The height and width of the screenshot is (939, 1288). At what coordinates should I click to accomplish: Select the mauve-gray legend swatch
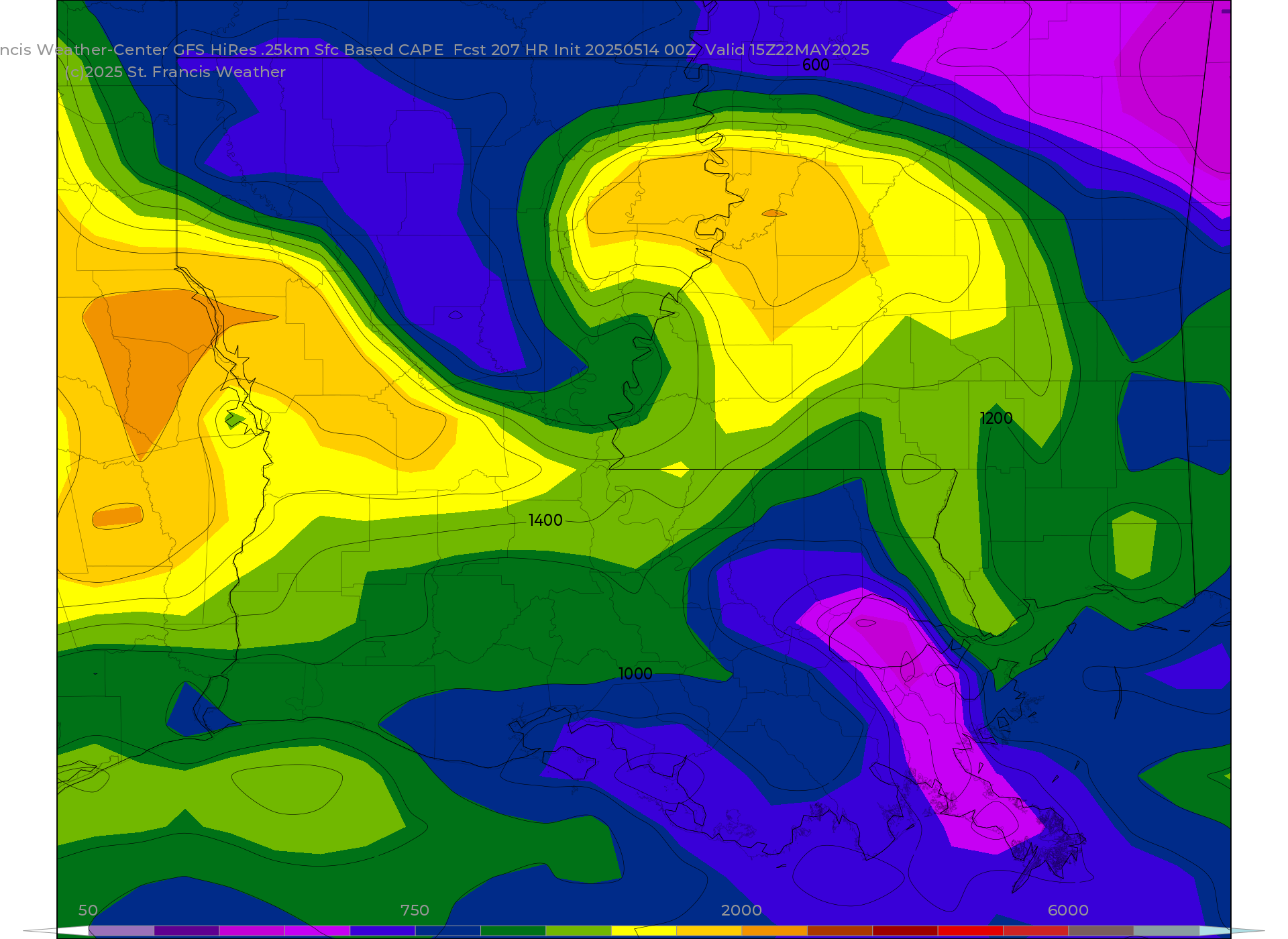[x=1101, y=930]
